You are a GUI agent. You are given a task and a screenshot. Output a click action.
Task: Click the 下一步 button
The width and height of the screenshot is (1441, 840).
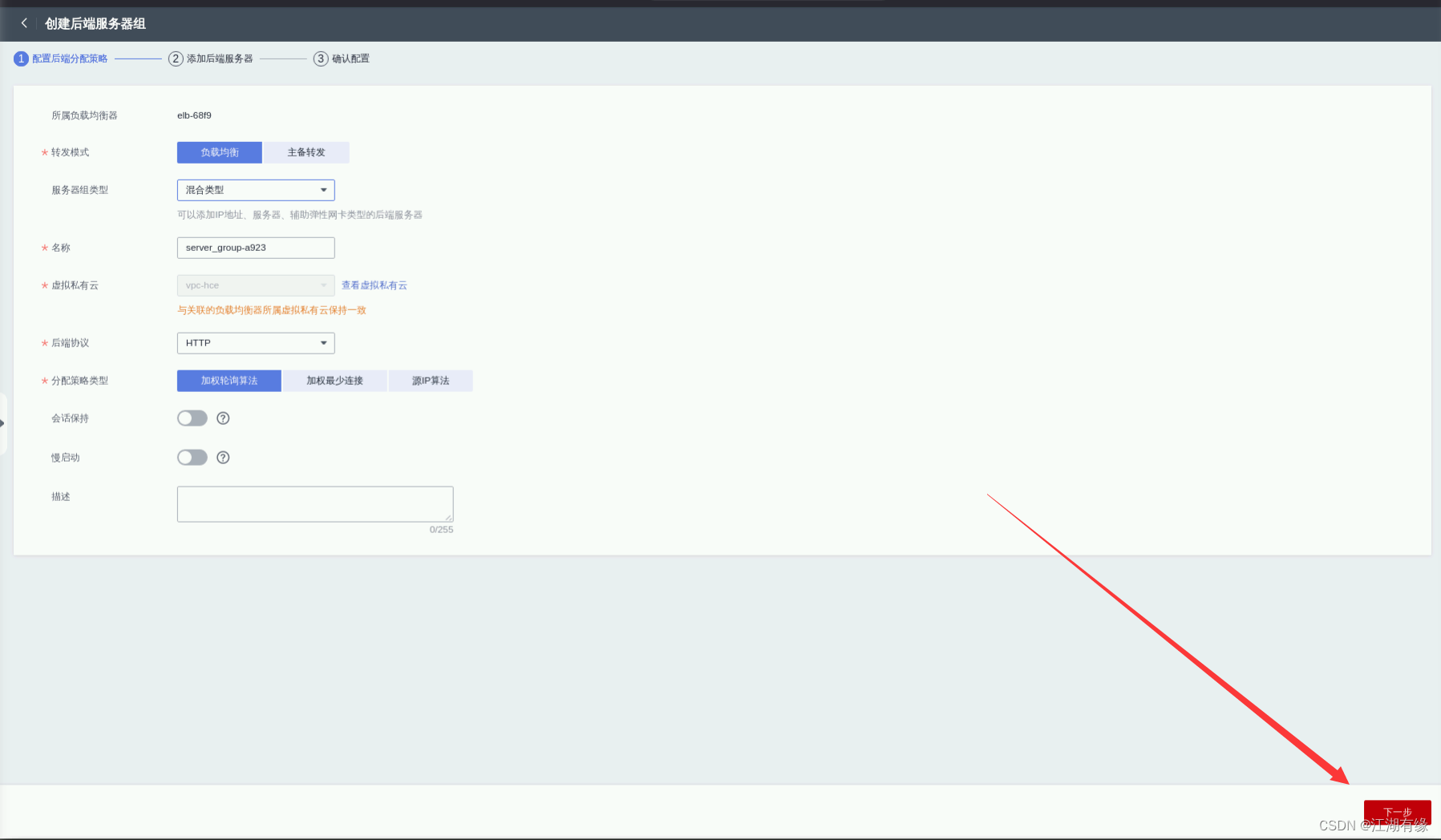coord(1397,812)
